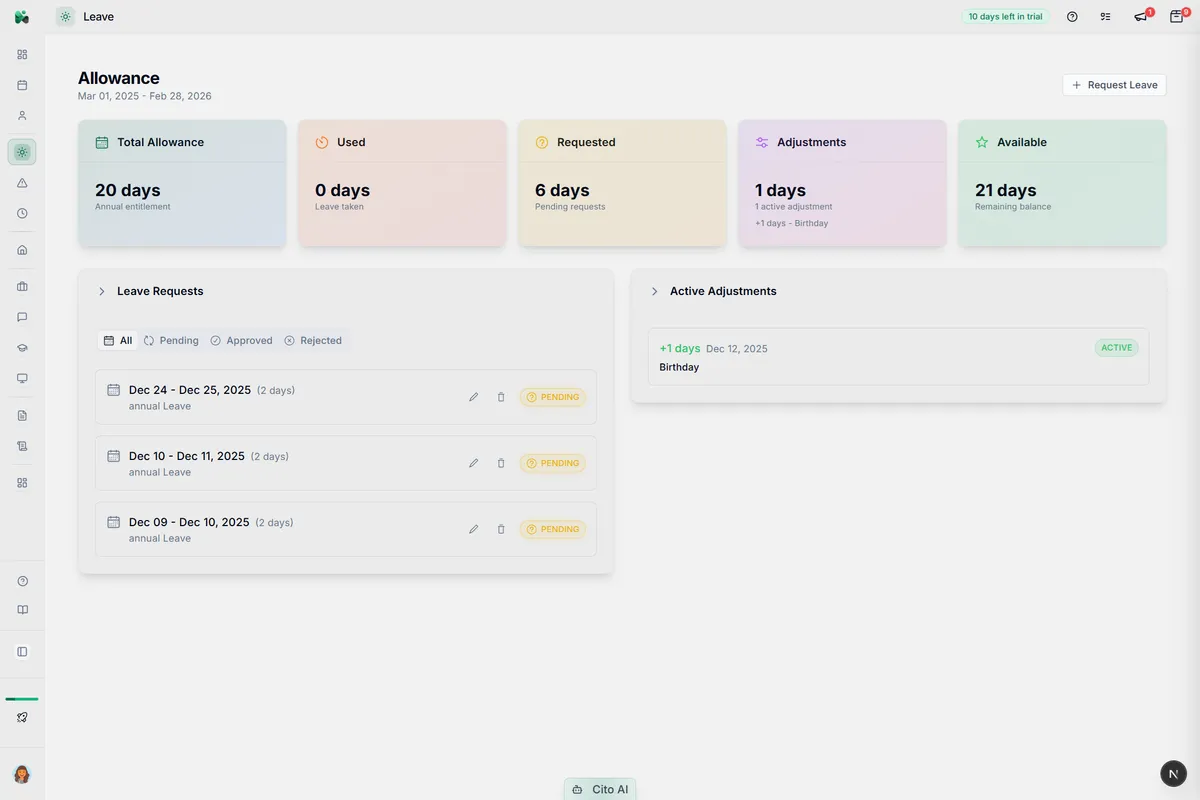This screenshot has width=1200, height=800.
Task: Open the apps grid icon in lower sidebar
Action: pyautogui.click(x=22, y=482)
